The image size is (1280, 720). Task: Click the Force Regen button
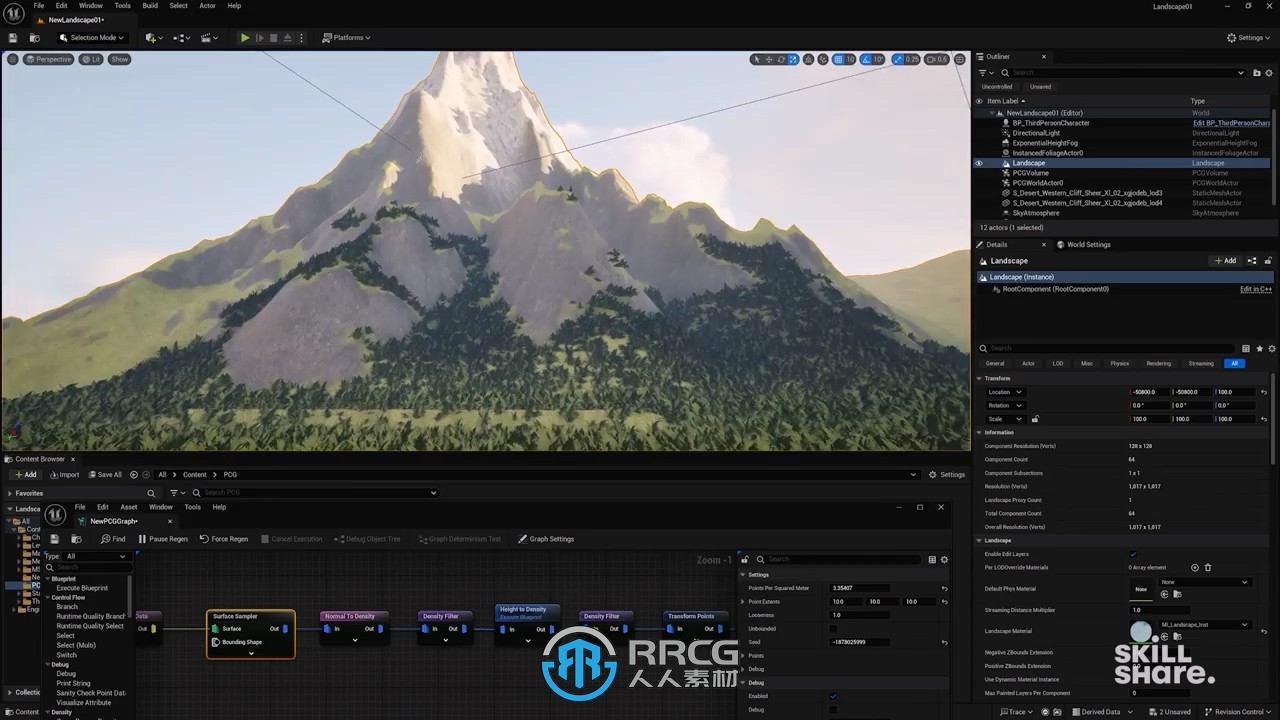(x=224, y=539)
